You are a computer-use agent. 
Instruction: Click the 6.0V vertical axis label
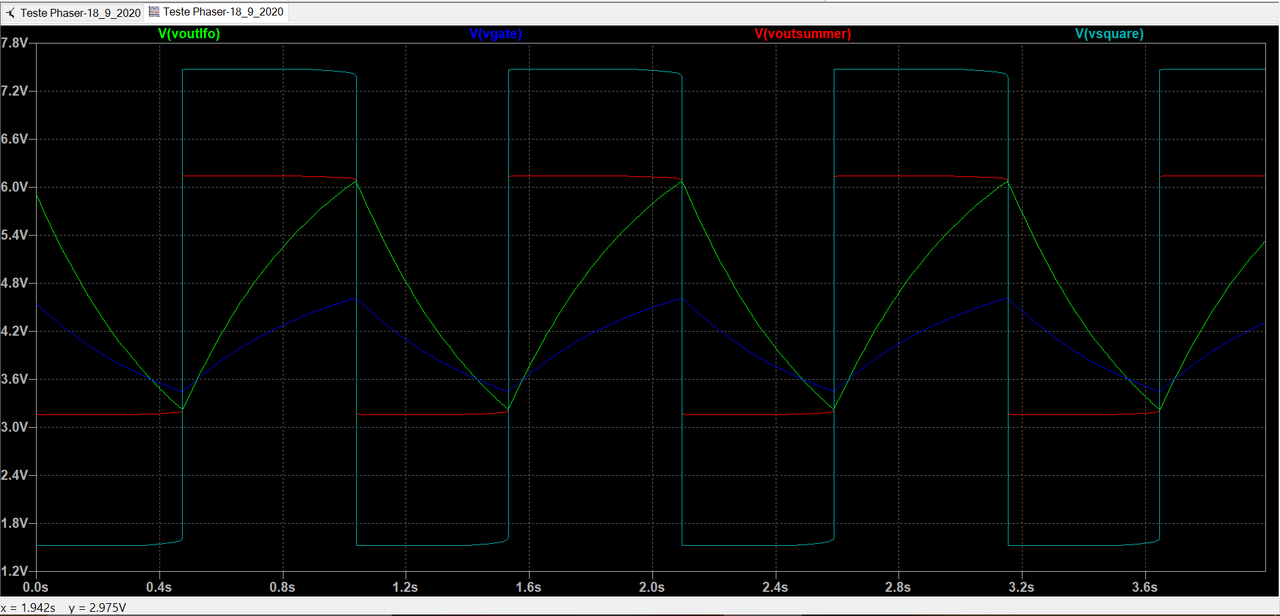(14, 187)
